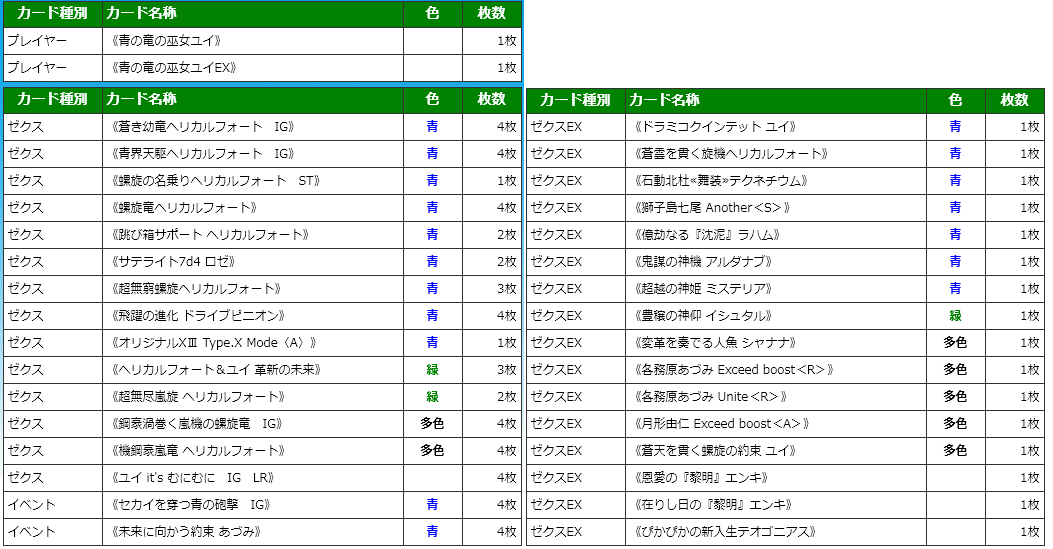
Task: Select 《ヘリカルフォート&ユイ 革新の未来》 card name
Action: tap(217, 369)
